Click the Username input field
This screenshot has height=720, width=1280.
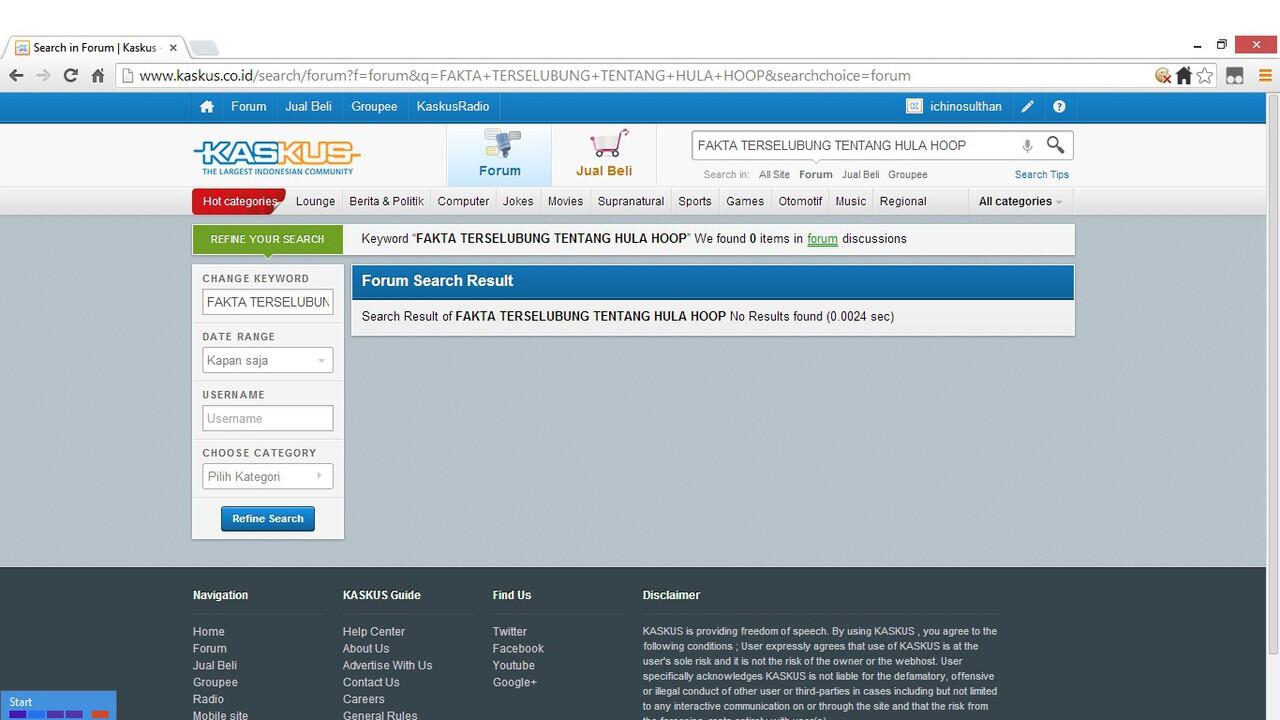pyautogui.click(x=267, y=418)
